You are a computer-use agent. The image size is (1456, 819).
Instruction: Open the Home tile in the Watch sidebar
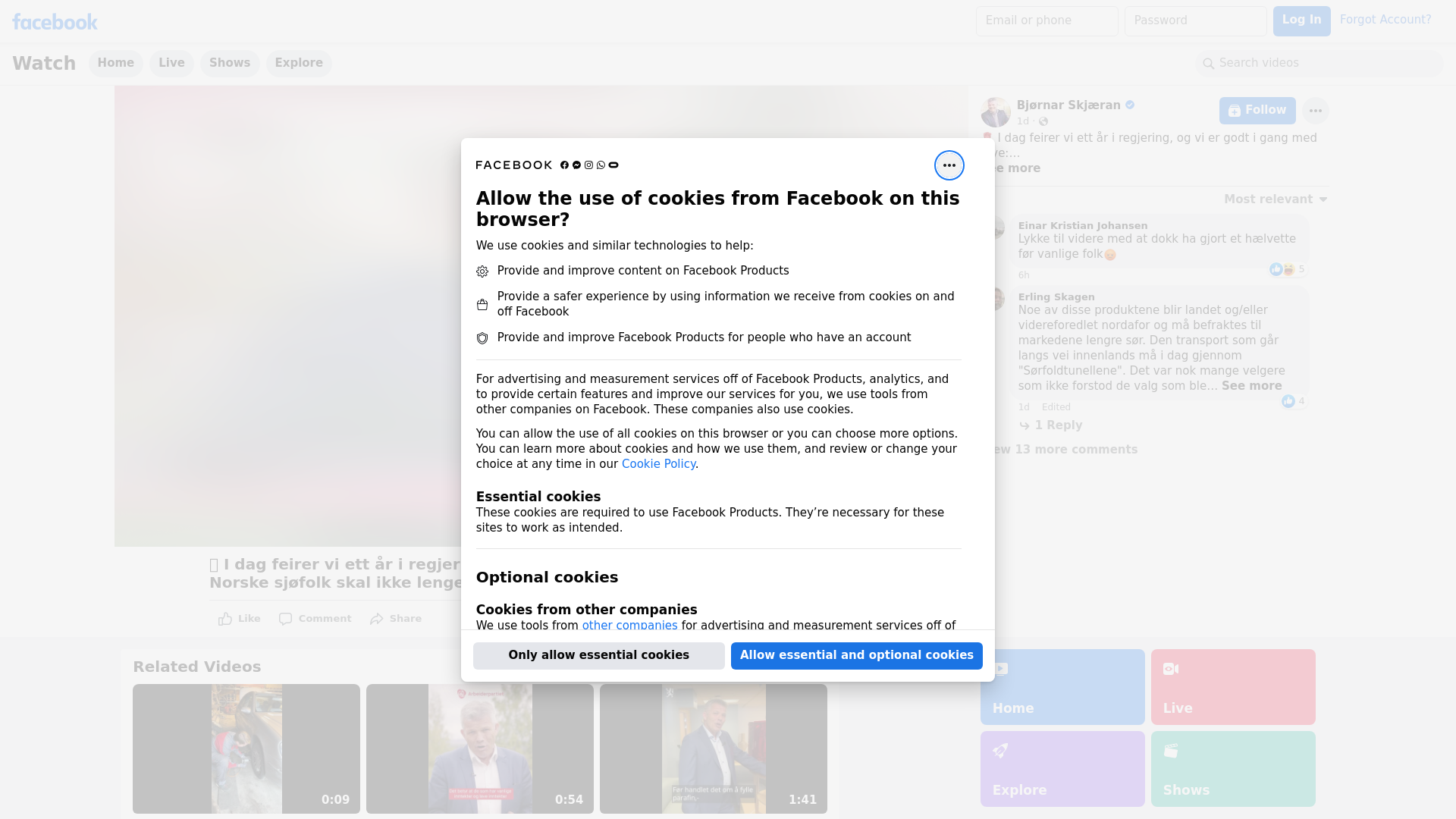(1062, 687)
